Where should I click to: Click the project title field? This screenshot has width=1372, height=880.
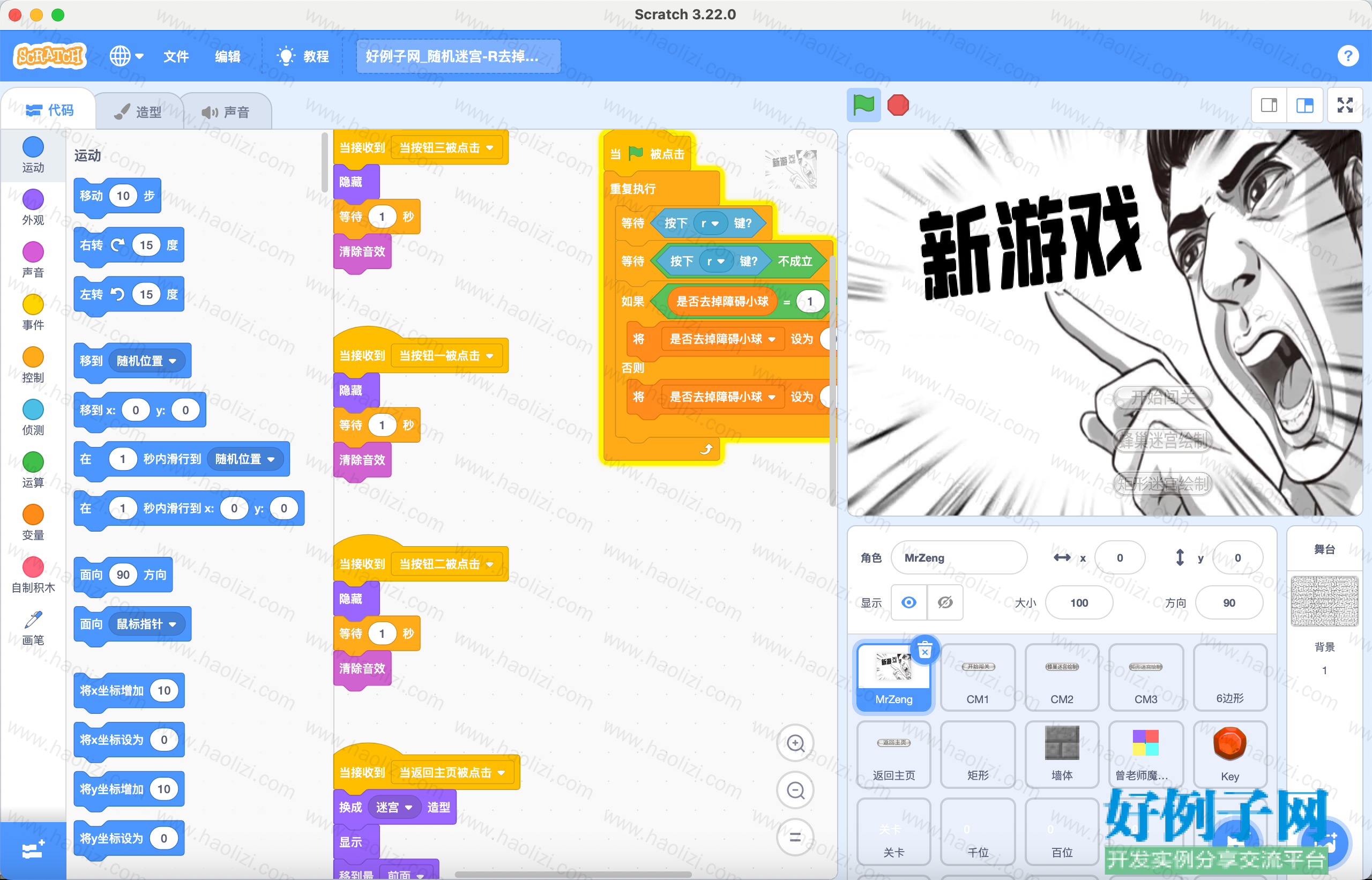click(x=458, y=56)
